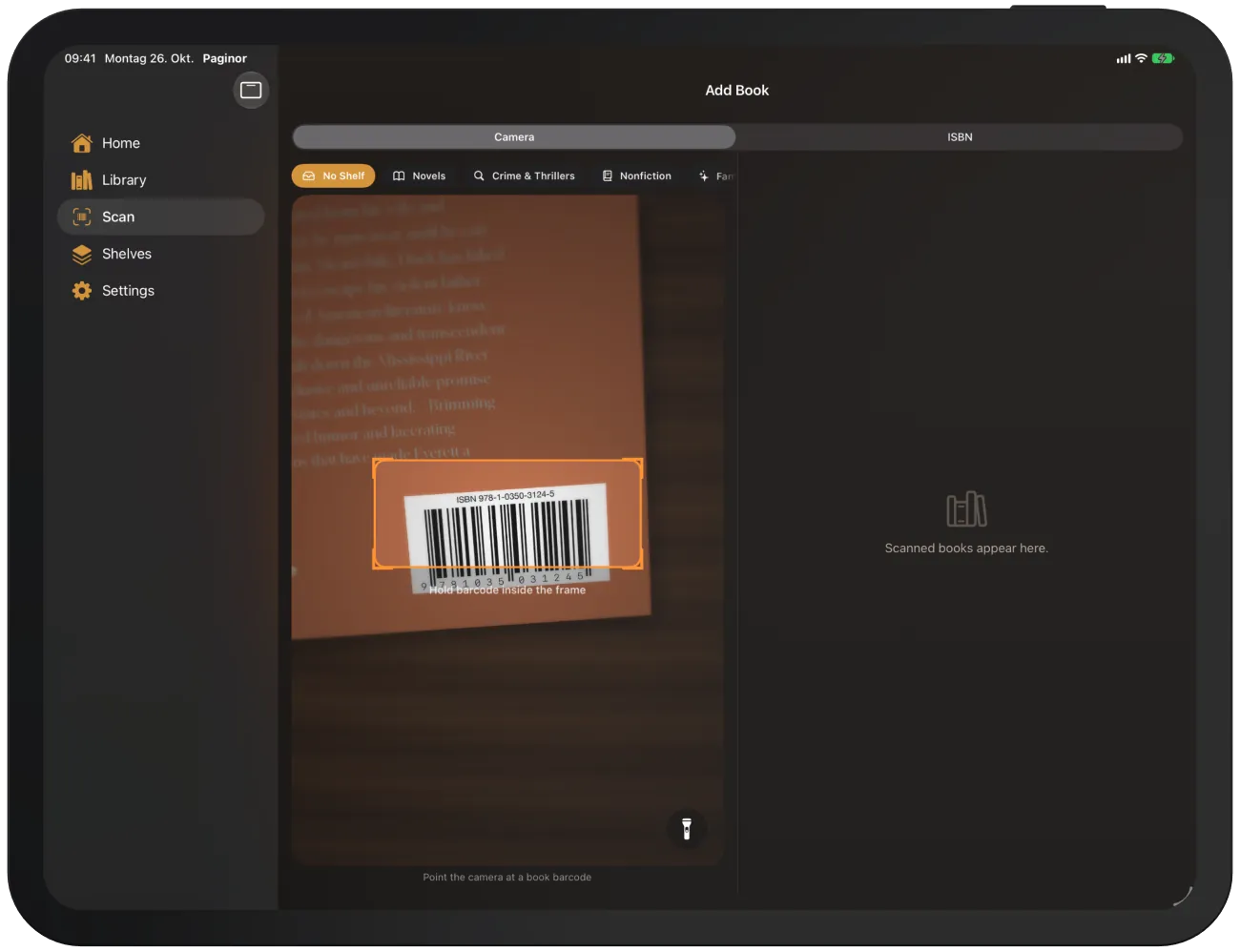Open Home in the sidebar
This screenshot has width=1240, height=952.
click(x=160, y=143)
